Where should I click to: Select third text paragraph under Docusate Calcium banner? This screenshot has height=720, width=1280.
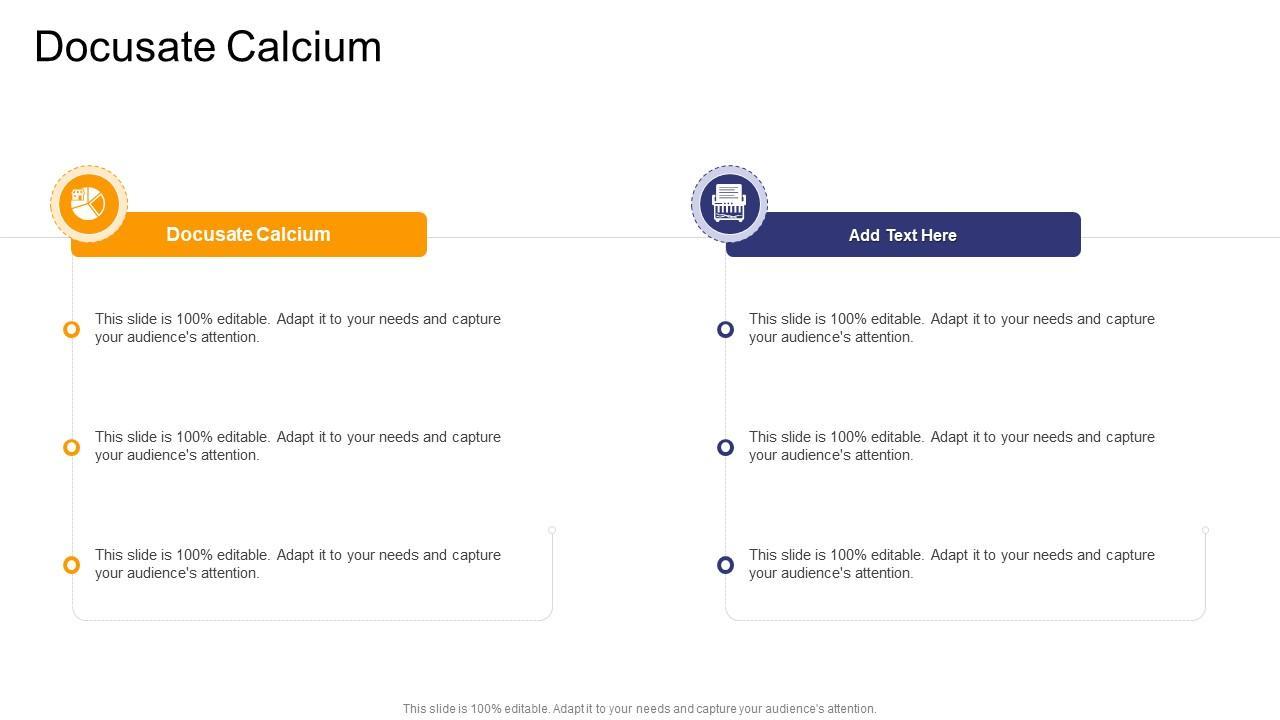coord(298,564)
